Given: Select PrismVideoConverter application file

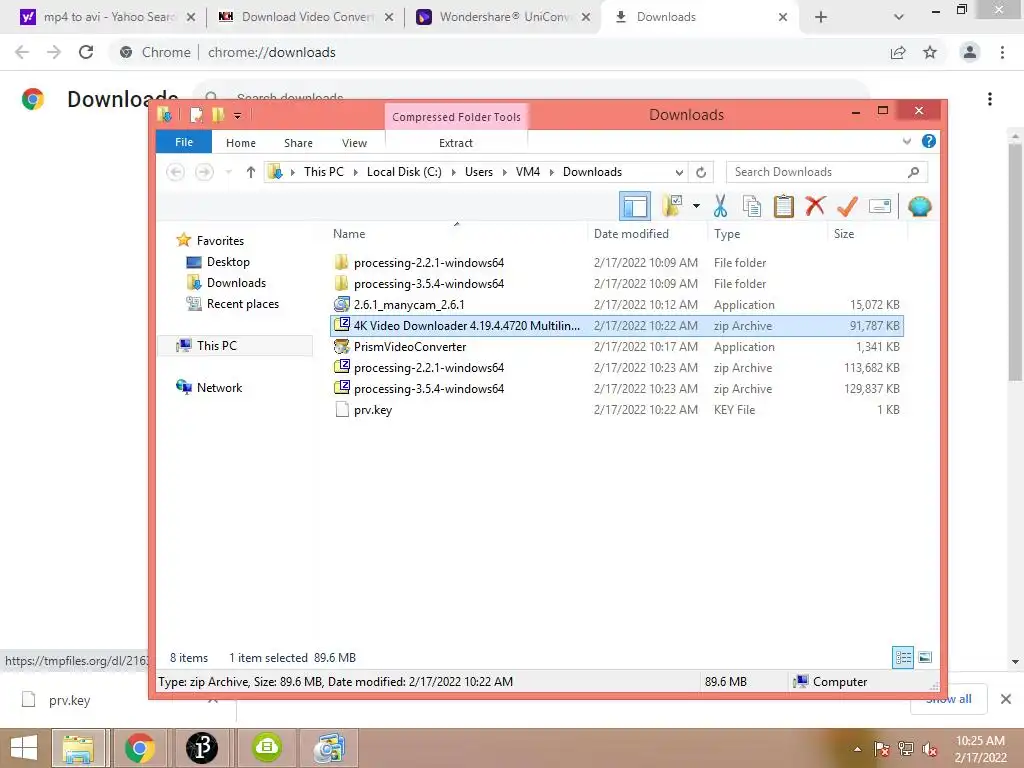Looking at the screenshot, I should 409,347.
